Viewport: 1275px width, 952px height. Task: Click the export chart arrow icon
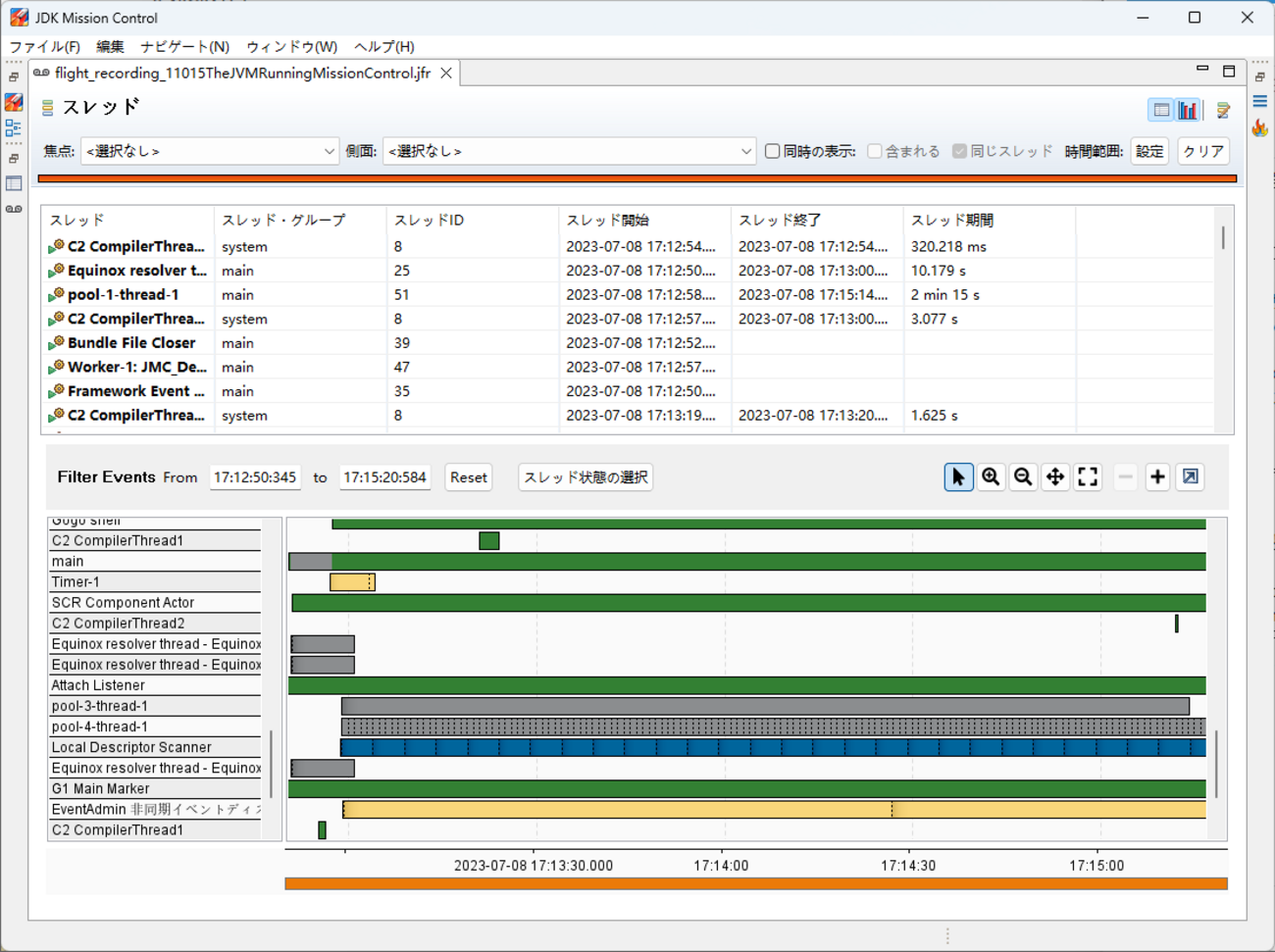click(1190, 477)
